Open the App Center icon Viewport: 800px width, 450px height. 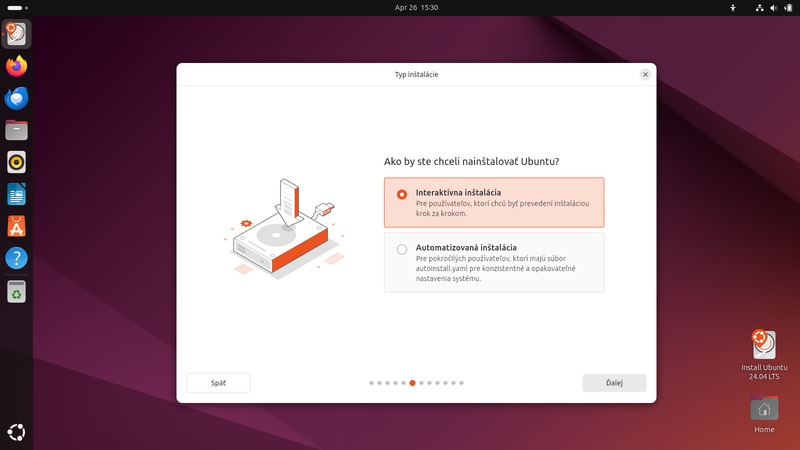[x=16, y=226]
